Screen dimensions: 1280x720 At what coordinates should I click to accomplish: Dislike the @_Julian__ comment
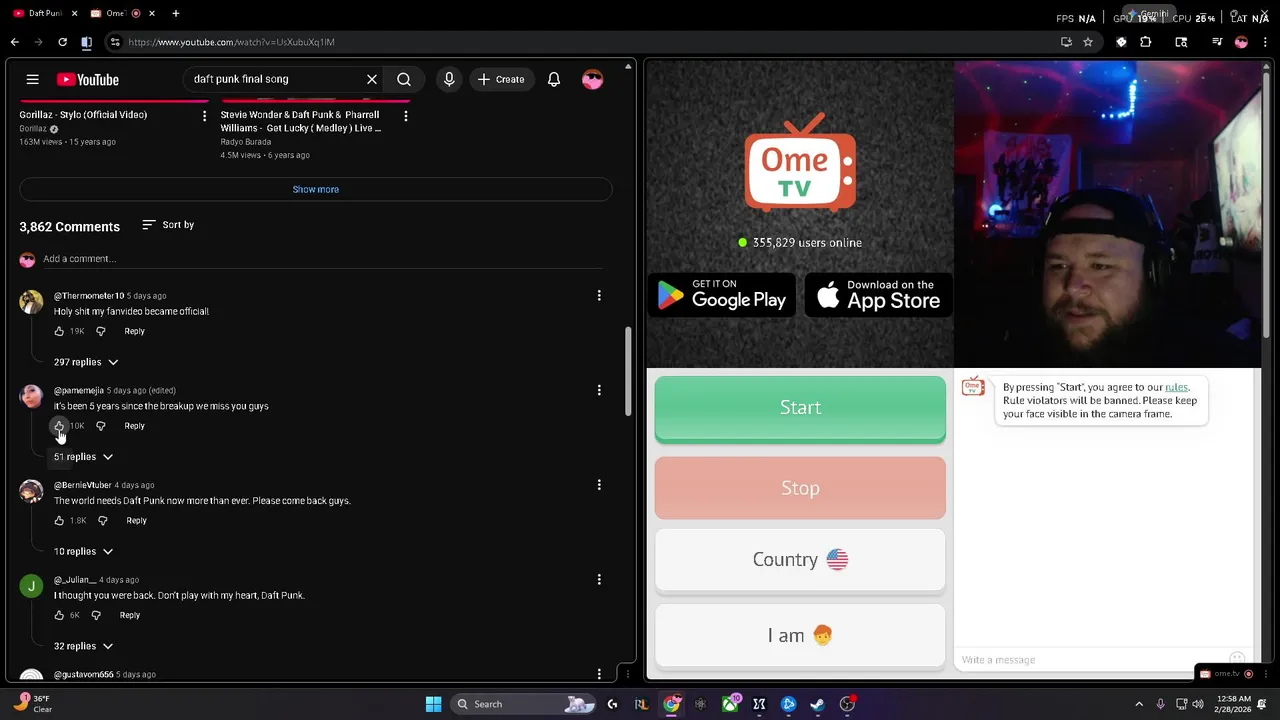[96, 616]
